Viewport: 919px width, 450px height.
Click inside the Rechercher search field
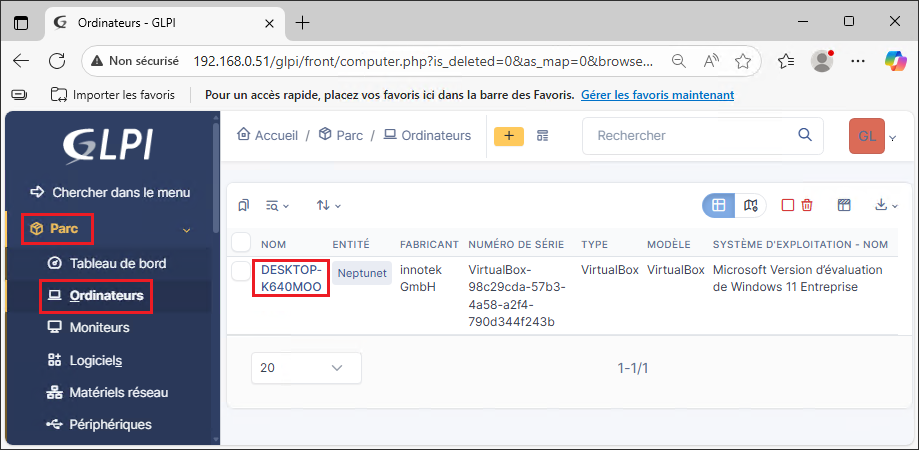pos(690,135)
